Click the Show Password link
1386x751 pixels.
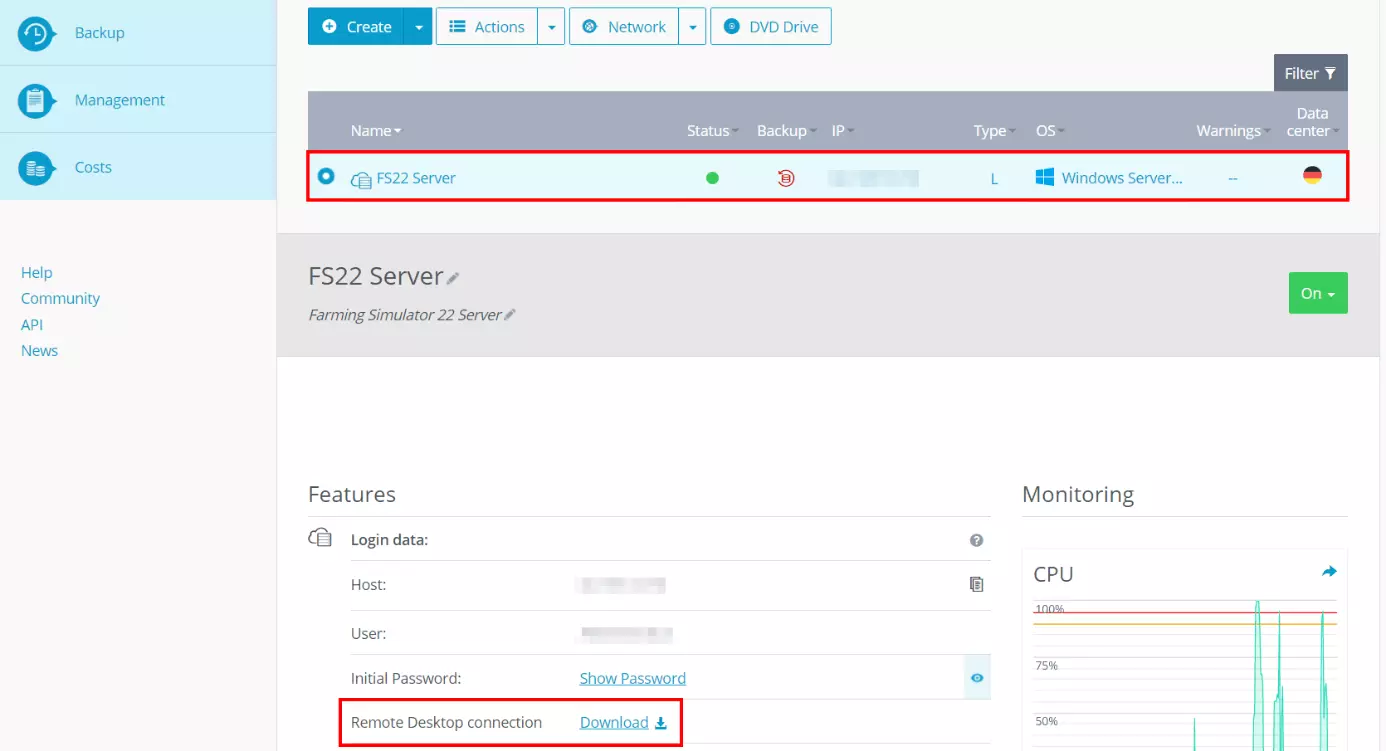(633, 678)
